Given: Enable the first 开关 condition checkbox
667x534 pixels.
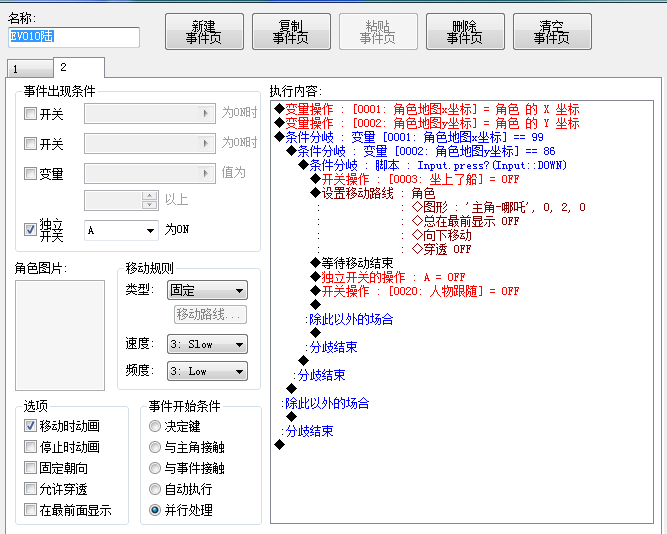Looking at the screenshot, I should tap(30, 114).
